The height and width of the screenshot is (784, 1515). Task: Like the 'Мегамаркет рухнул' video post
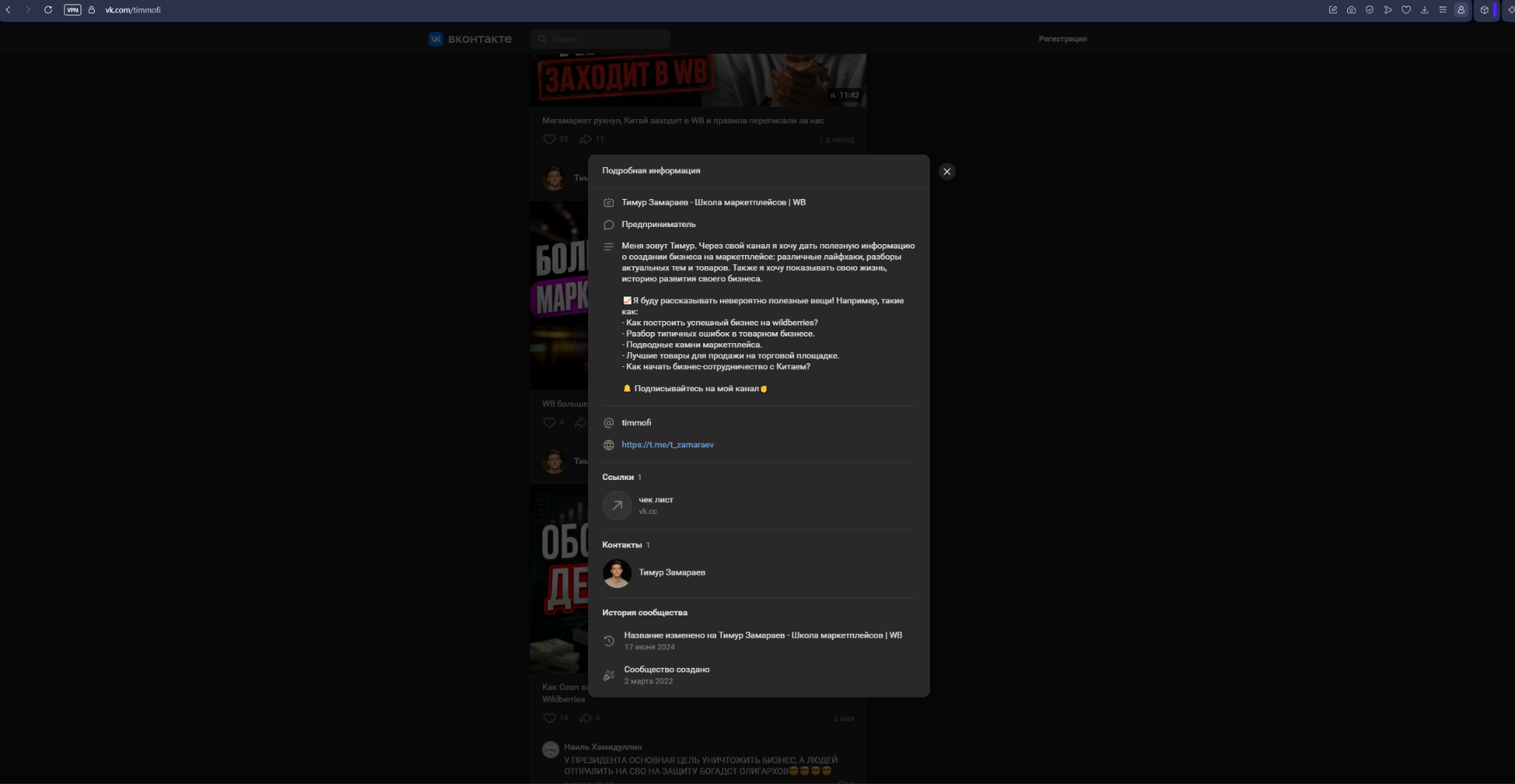point(549,139)
